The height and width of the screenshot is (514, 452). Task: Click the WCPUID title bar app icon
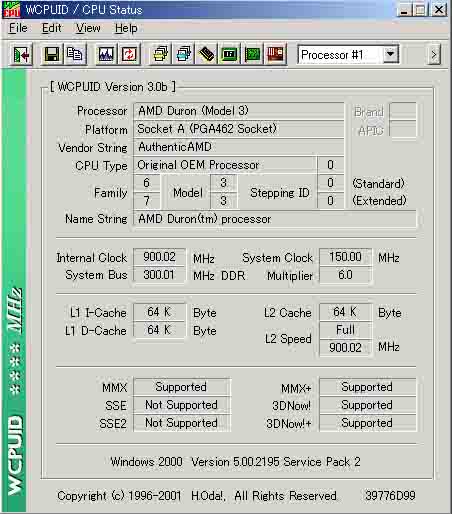(11, 9)
